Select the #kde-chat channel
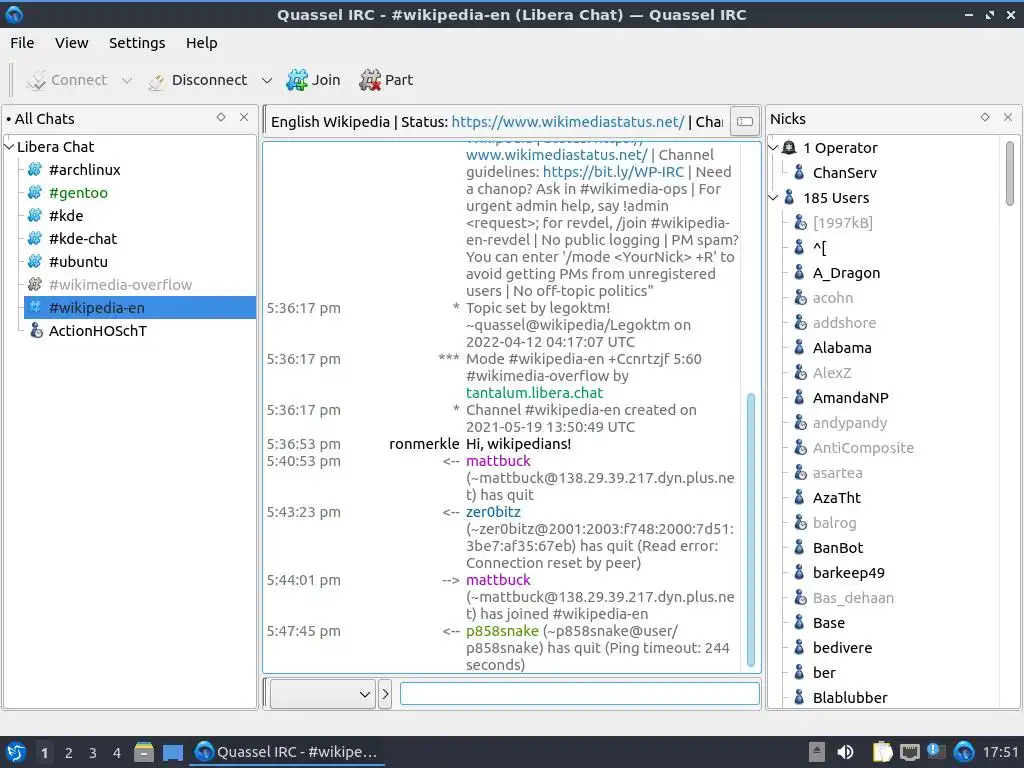This screenshot has width=1024, height=768. point(83,239)
